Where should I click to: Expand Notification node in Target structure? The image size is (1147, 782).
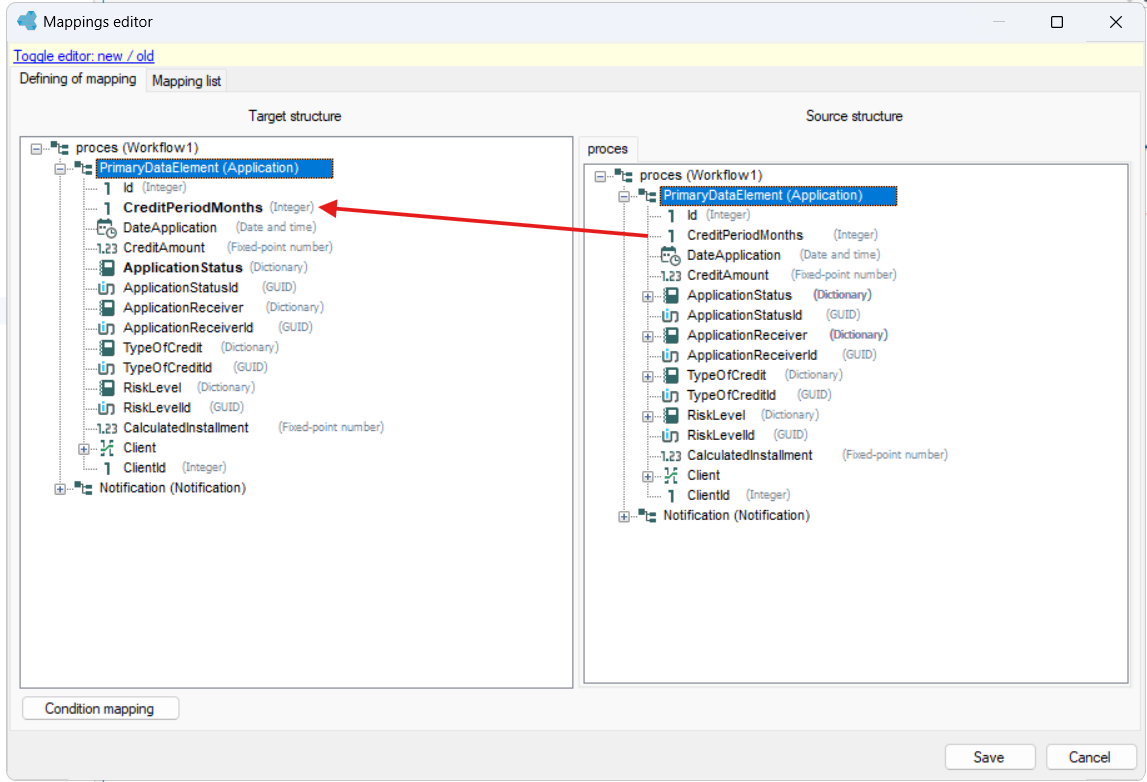[x=60, y=489]
